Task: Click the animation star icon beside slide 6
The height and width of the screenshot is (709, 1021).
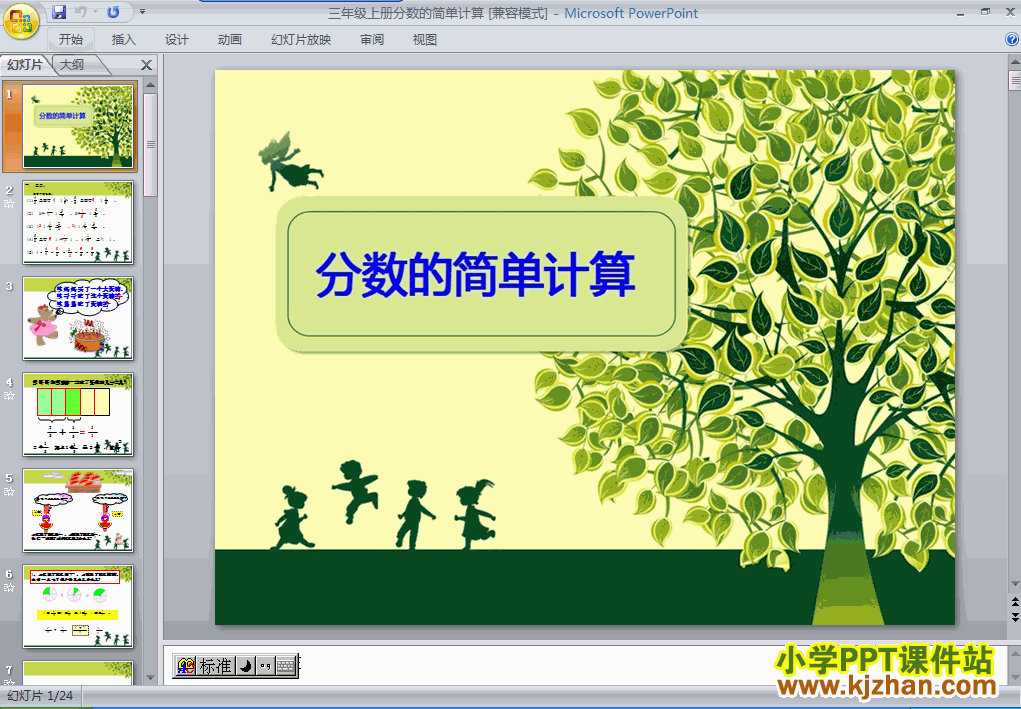Action: coord(9,587)
